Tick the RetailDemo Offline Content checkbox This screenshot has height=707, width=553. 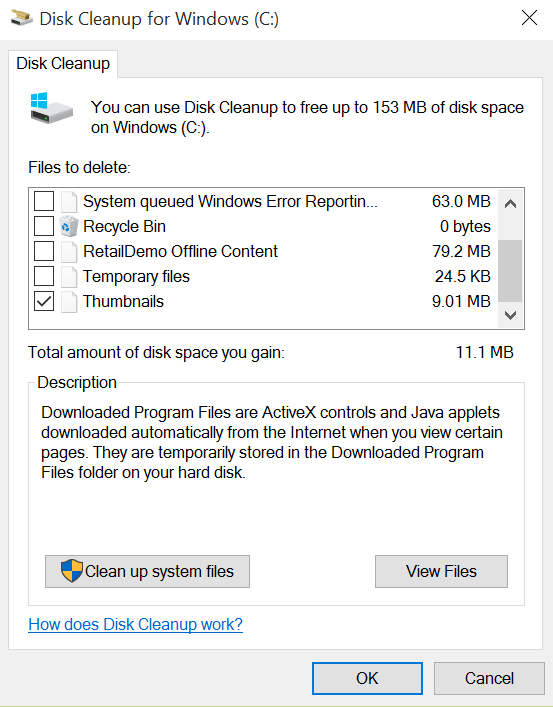pyautogui.click(x=44, y=252)
